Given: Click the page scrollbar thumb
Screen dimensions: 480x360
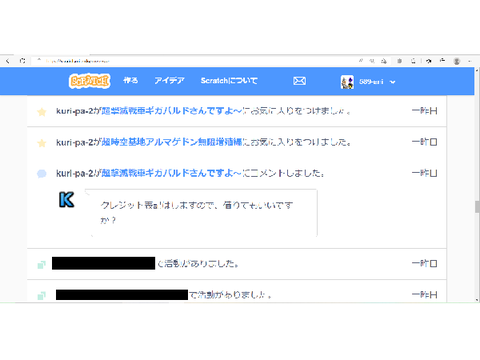Looking at the screenshot, I should [x=477, y=207].
